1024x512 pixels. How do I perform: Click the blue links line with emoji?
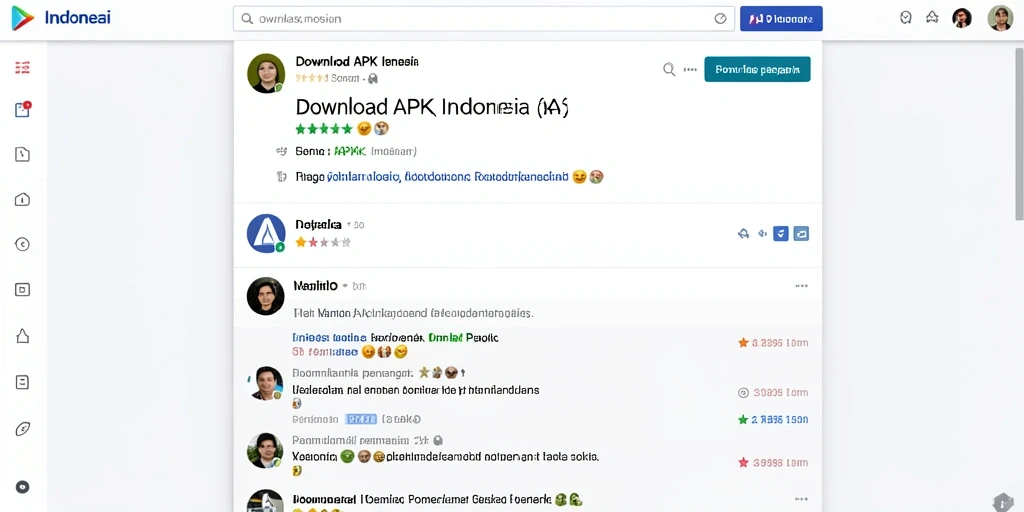[464, 176]
